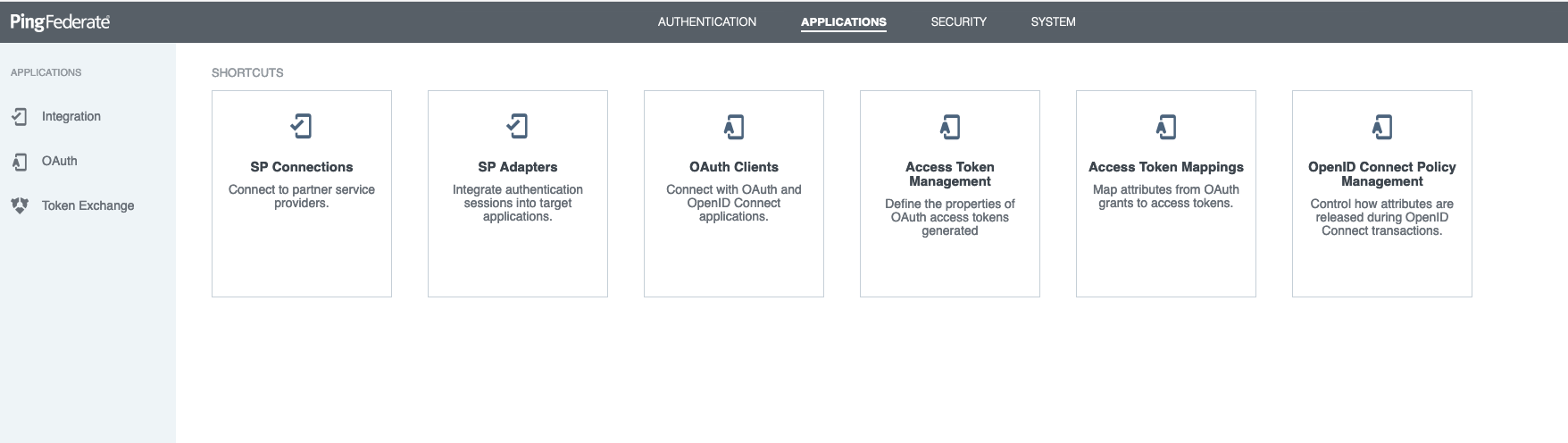Expand the Token Exchange menu label

pyautogui.click(x=88, y=205)
